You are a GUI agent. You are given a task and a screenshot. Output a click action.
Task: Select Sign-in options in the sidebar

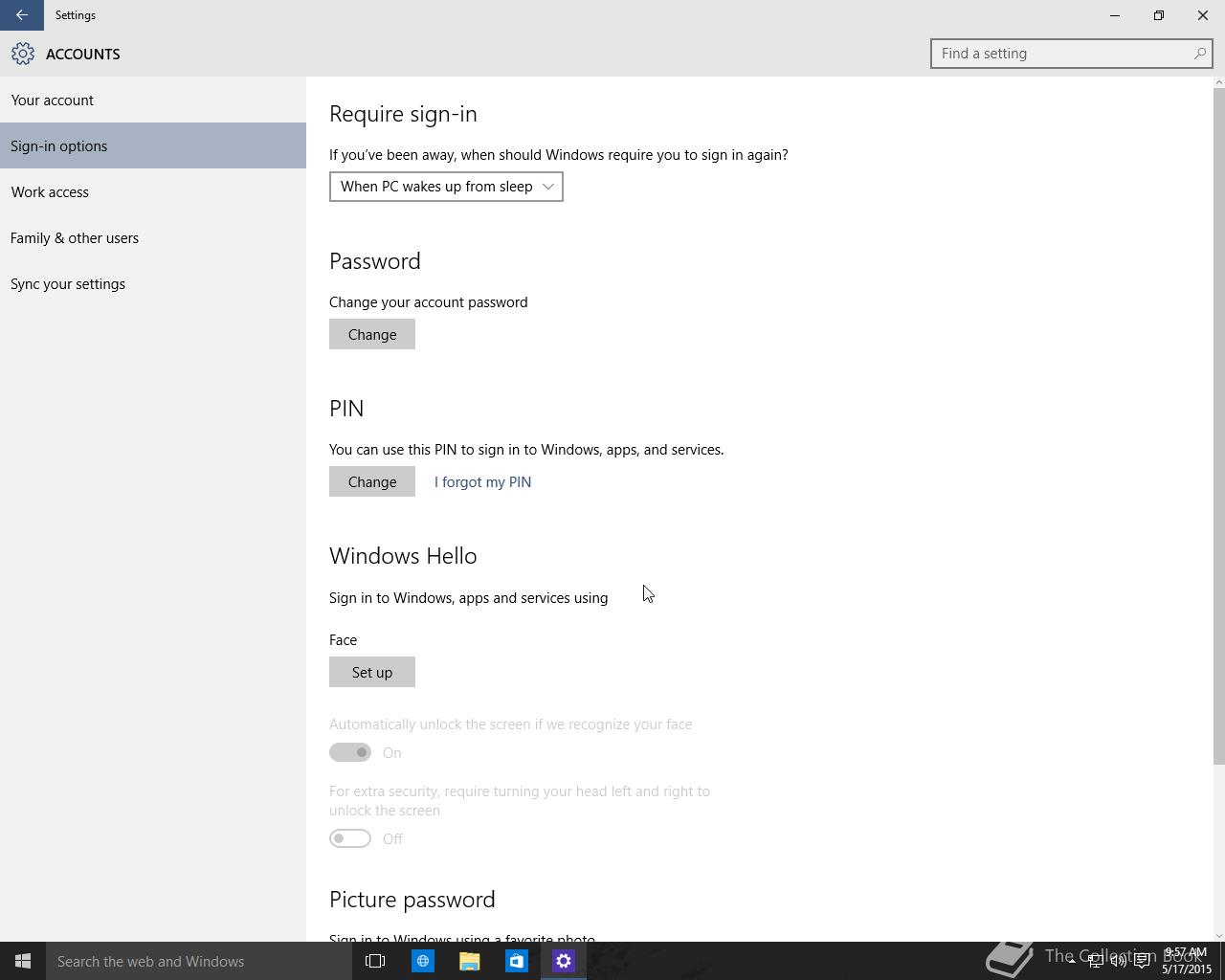click(153, 145)
